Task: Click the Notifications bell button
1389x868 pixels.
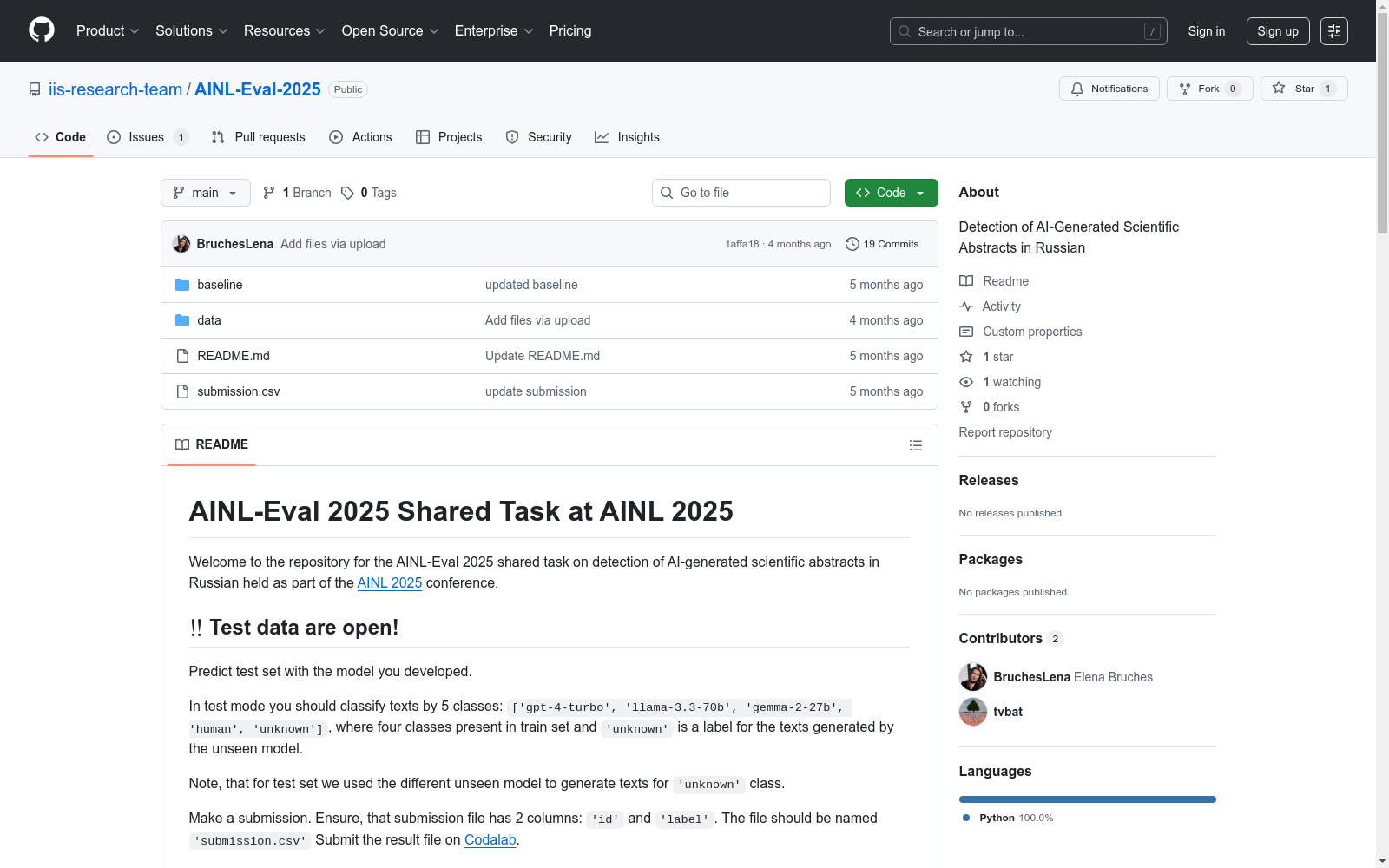Action: pos(1109,89)
